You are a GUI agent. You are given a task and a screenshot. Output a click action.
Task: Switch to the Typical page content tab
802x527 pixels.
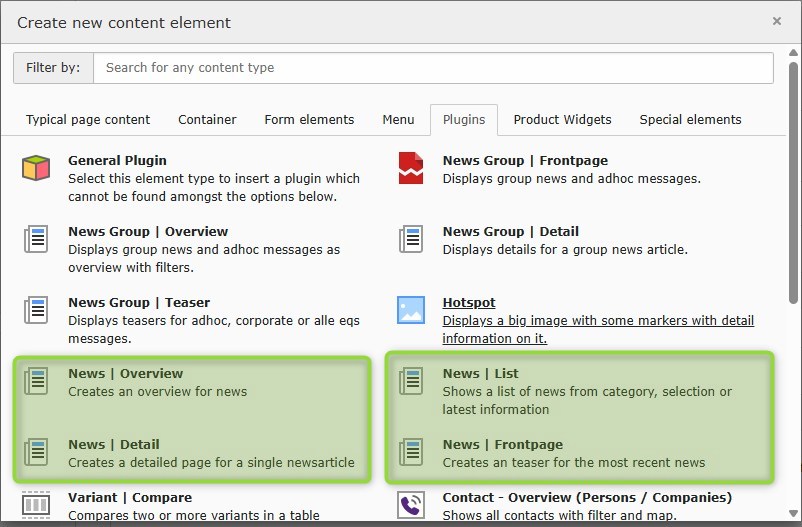88,120
